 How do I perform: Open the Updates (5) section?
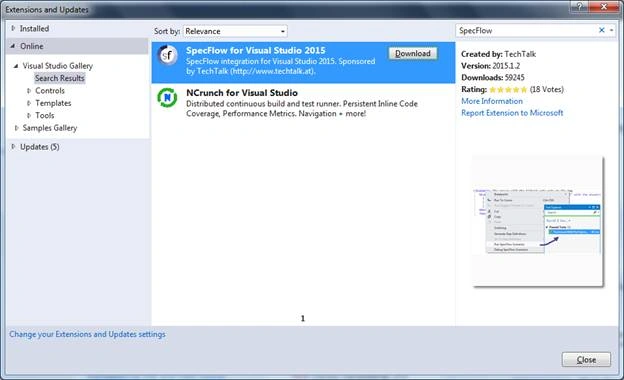coord(40,147)
